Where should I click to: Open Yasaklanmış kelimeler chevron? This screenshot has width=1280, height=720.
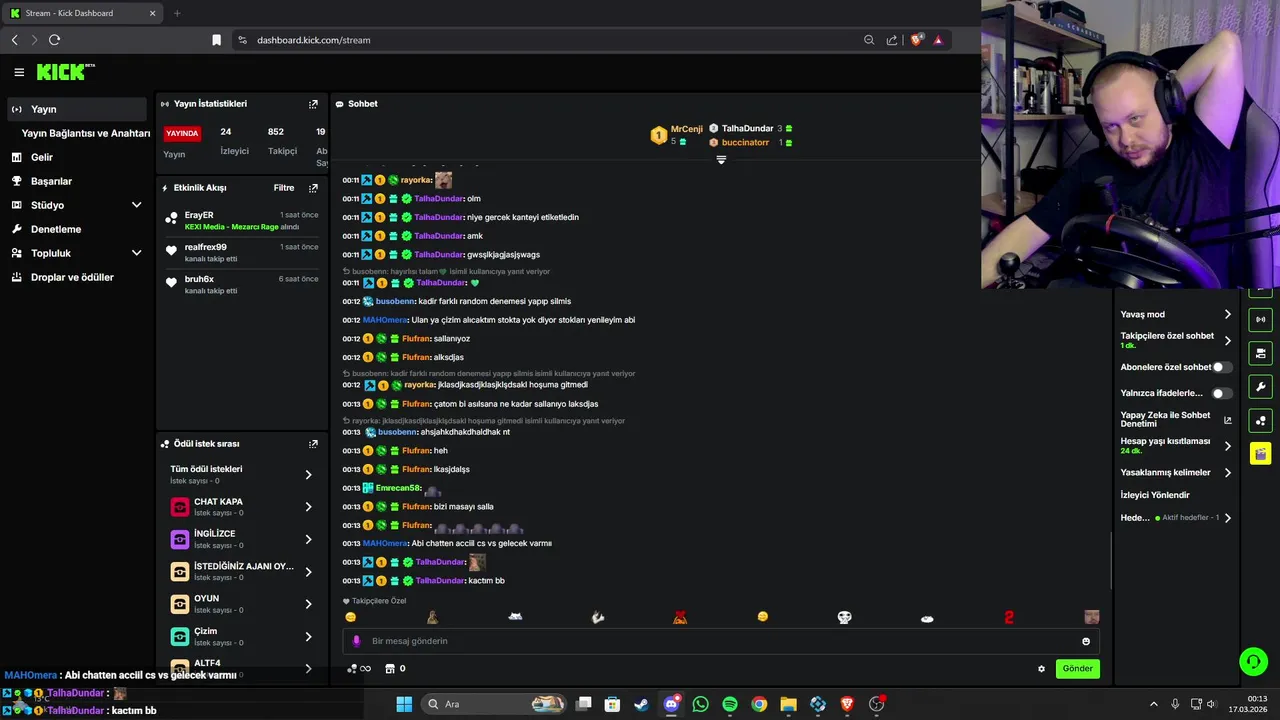(1228, 473)
